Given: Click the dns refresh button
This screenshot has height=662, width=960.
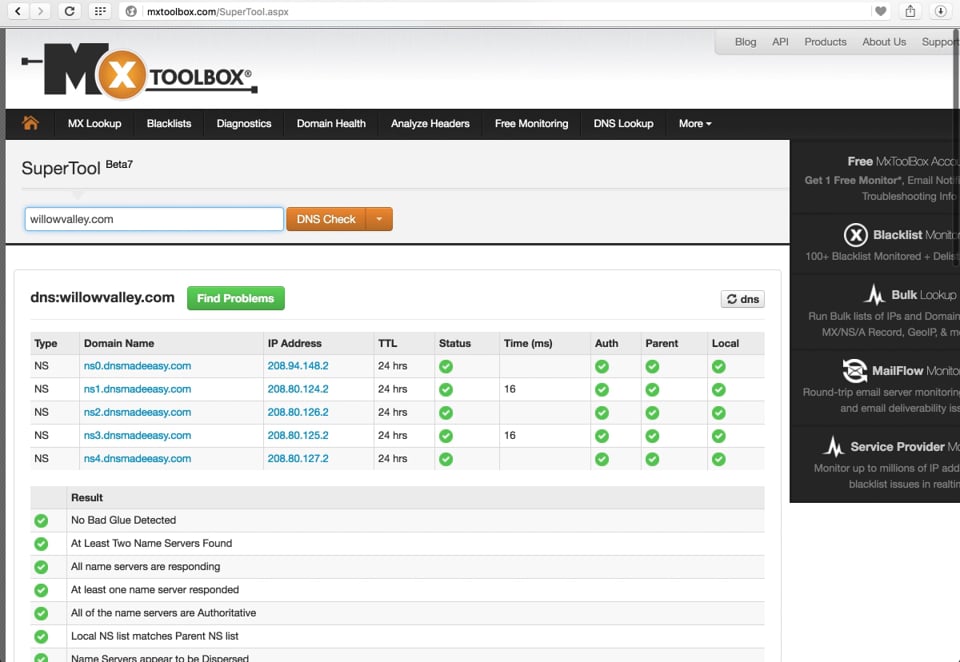Looking at the screenshot, I should tap(743, 299).
